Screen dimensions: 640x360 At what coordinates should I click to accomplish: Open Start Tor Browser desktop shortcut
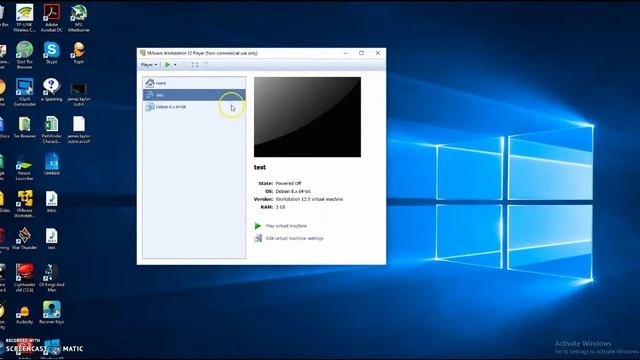24,55
